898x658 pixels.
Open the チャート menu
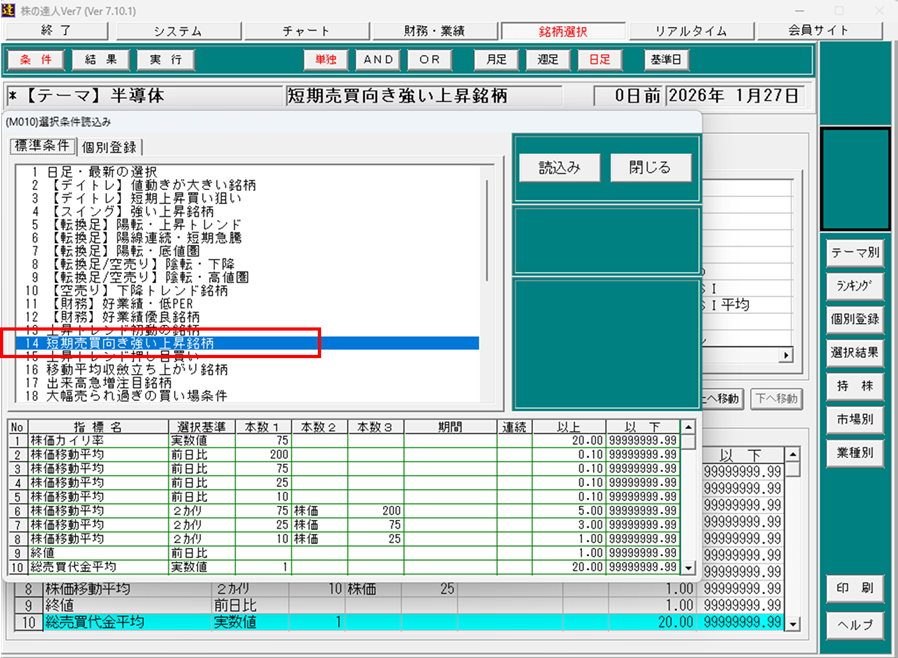tap(306, 30)
